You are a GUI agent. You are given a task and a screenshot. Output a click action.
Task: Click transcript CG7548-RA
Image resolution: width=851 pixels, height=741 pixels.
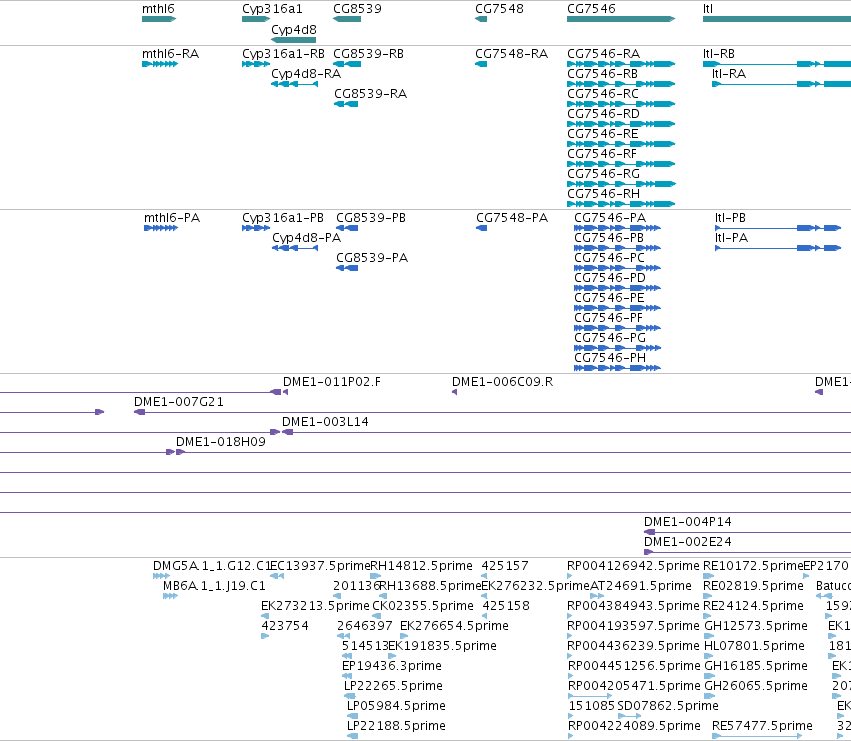click(x=481, y=64)
